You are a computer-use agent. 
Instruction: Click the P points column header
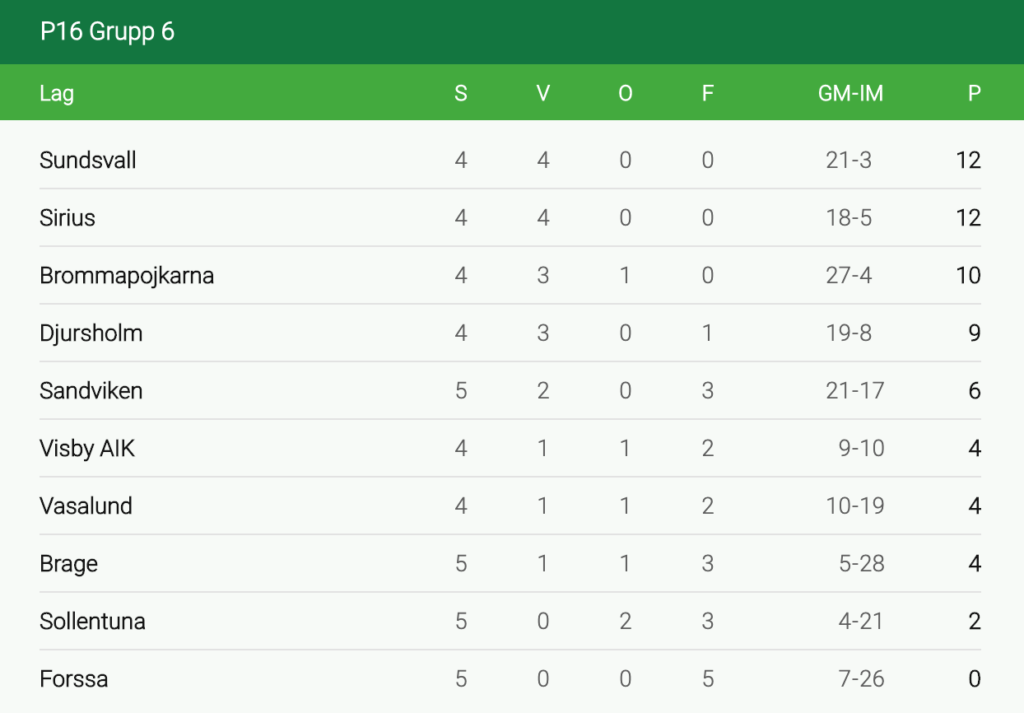pyautogui.click(x=974, y=94)
